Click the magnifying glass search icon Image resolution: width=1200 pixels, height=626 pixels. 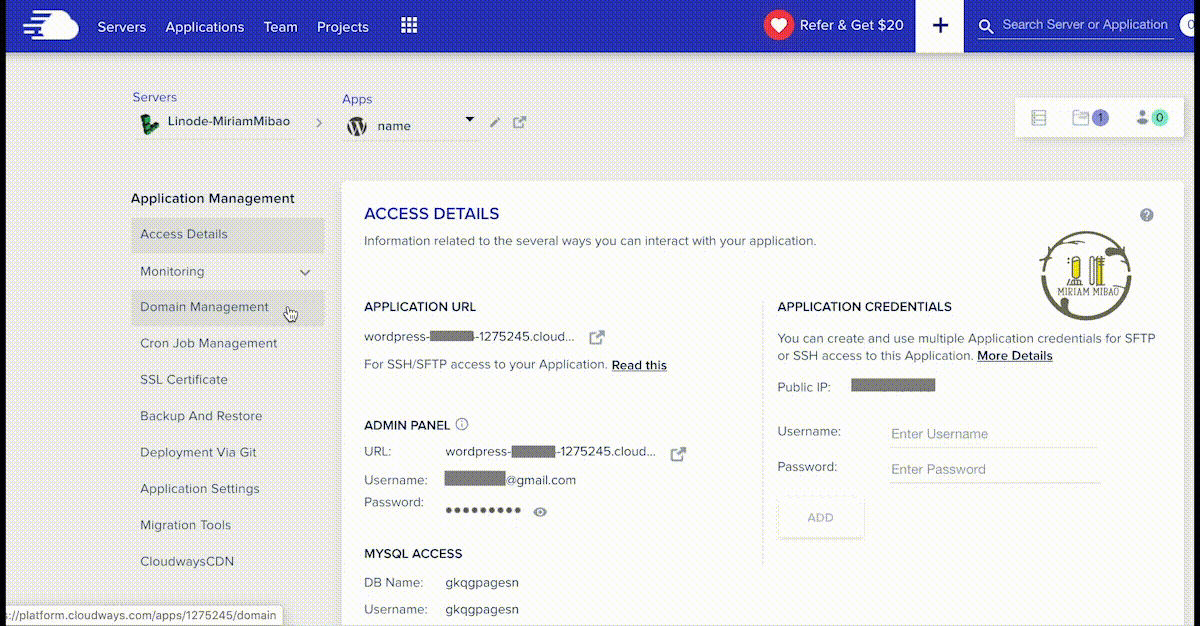[986, 26]
